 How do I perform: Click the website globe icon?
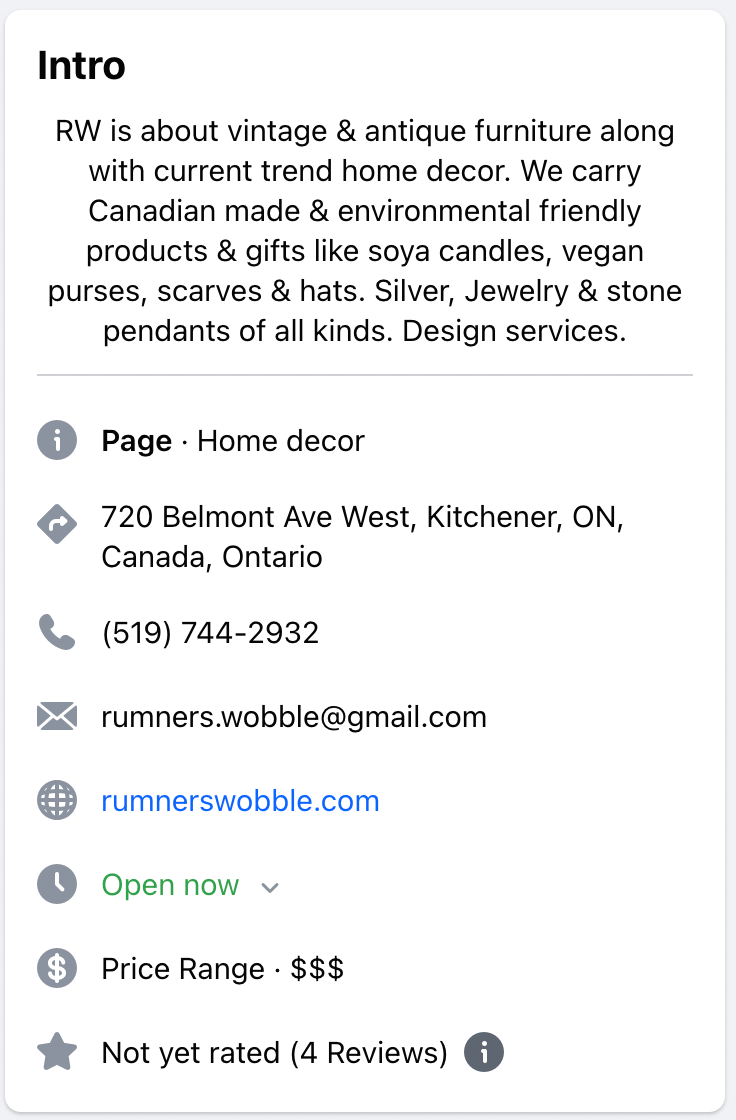coord(57,801)
